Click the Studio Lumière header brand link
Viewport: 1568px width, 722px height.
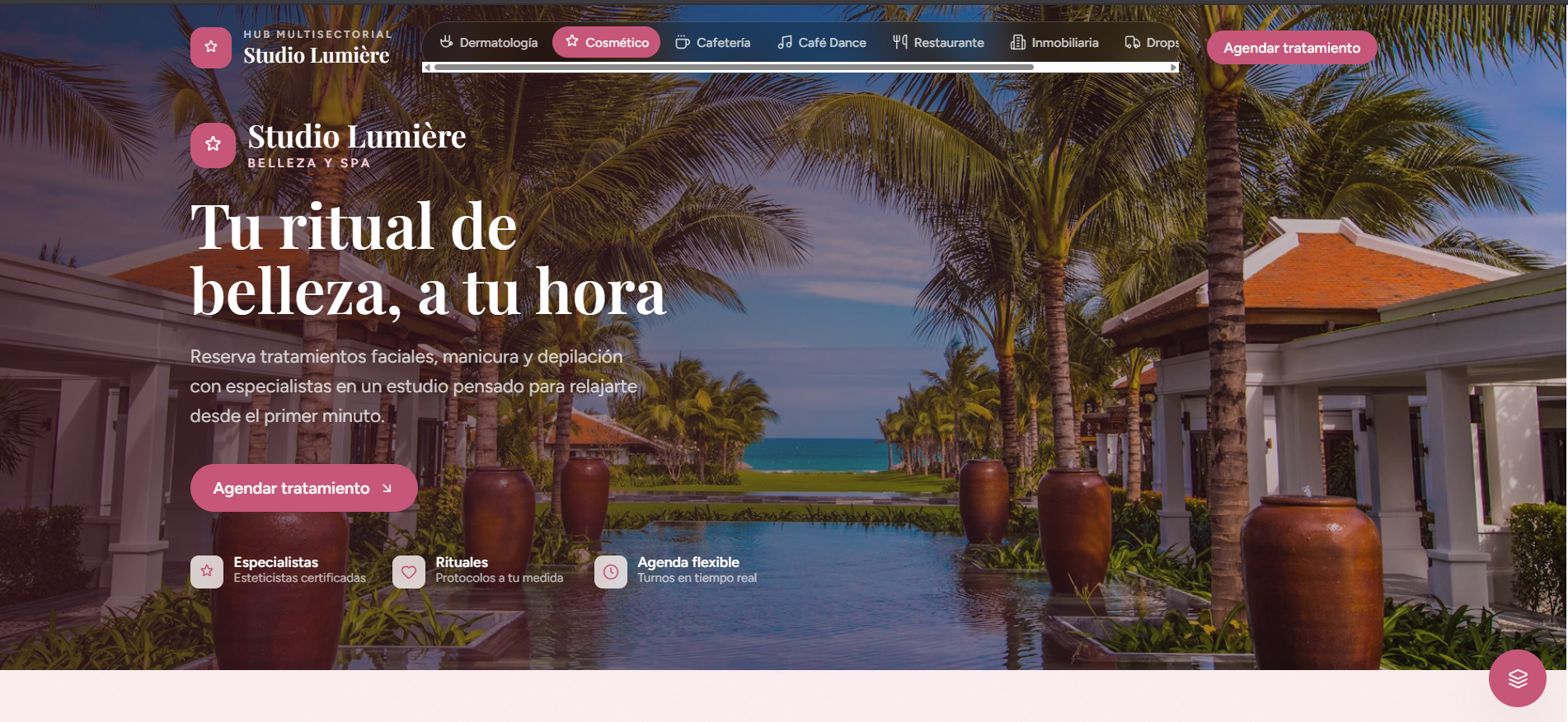290,48
